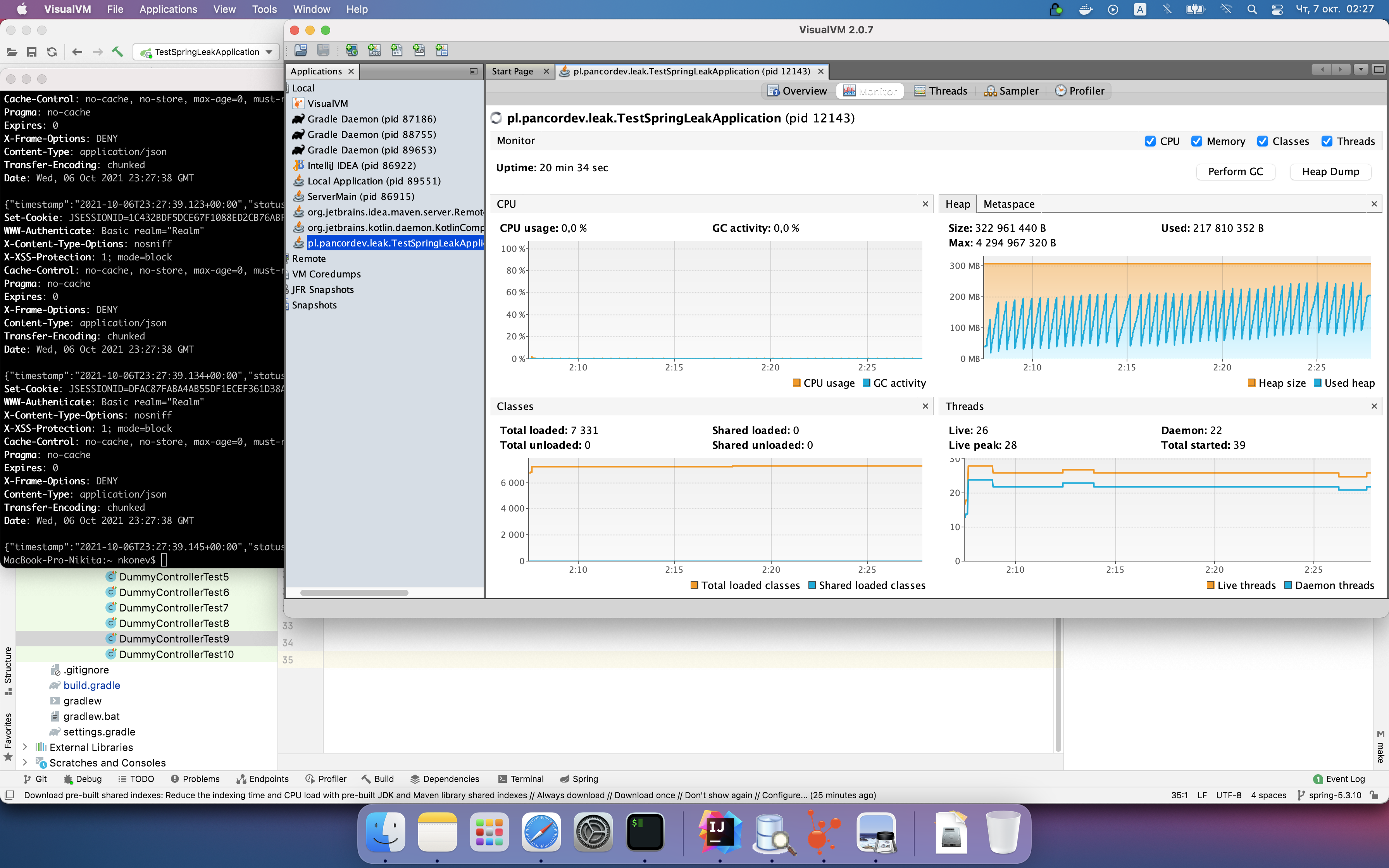Click the Build hammer icon in the IntelliJ toolbar
Image resolution: width=1389 pixels, height=868 pixels.
click(118, 52)
